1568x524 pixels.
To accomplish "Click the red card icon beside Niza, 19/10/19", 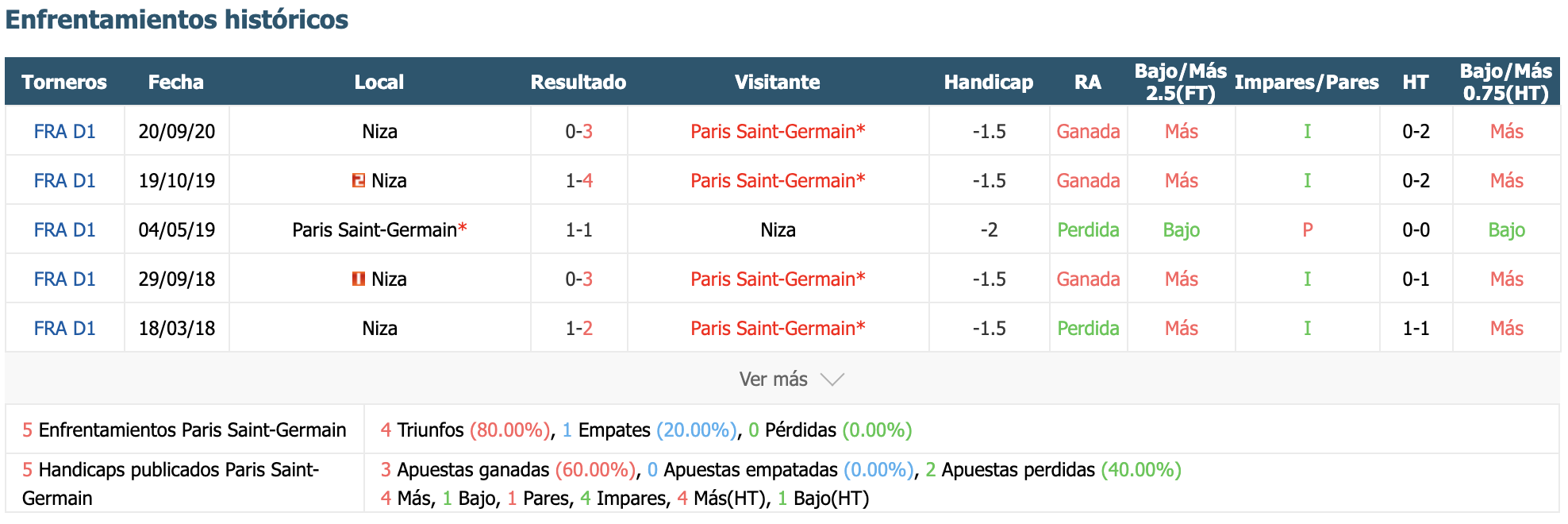I will point(359,180).
